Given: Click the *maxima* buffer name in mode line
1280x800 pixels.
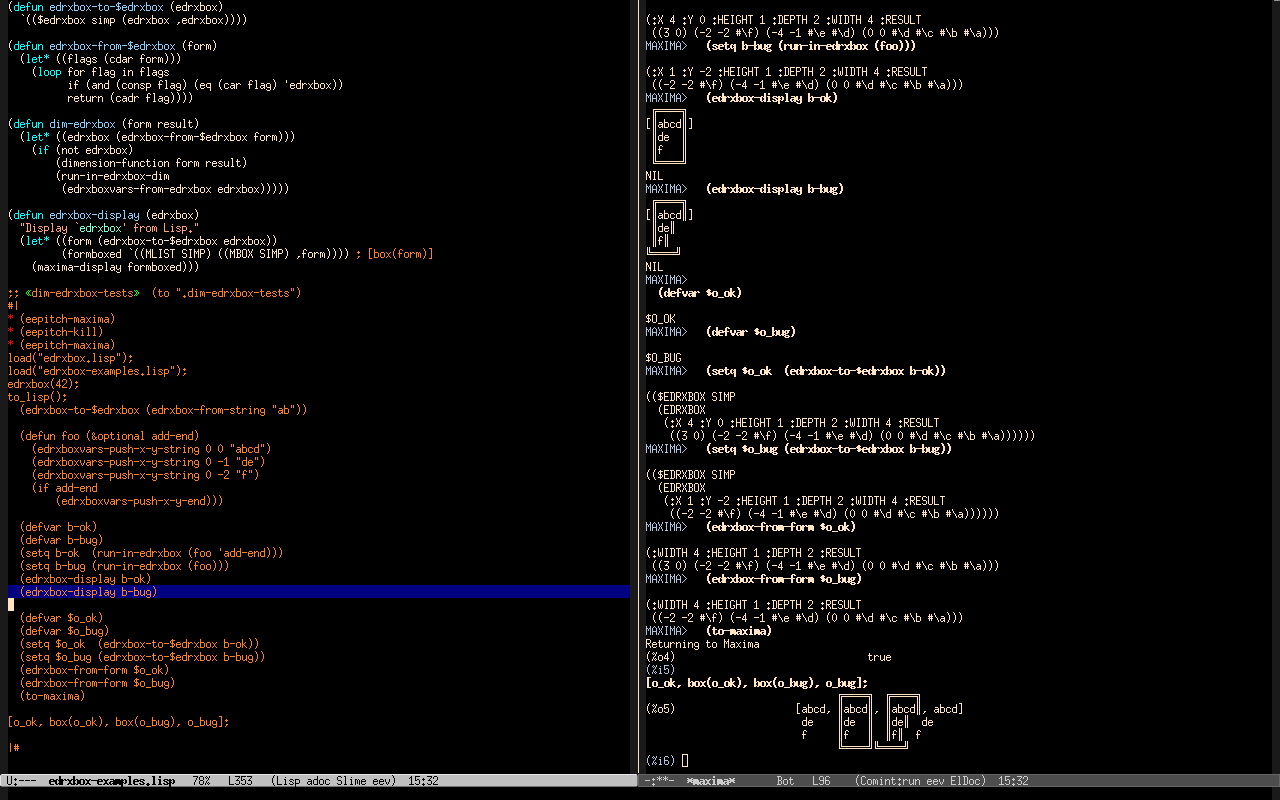Looking at the screenshot, I should tap(710, 781).
